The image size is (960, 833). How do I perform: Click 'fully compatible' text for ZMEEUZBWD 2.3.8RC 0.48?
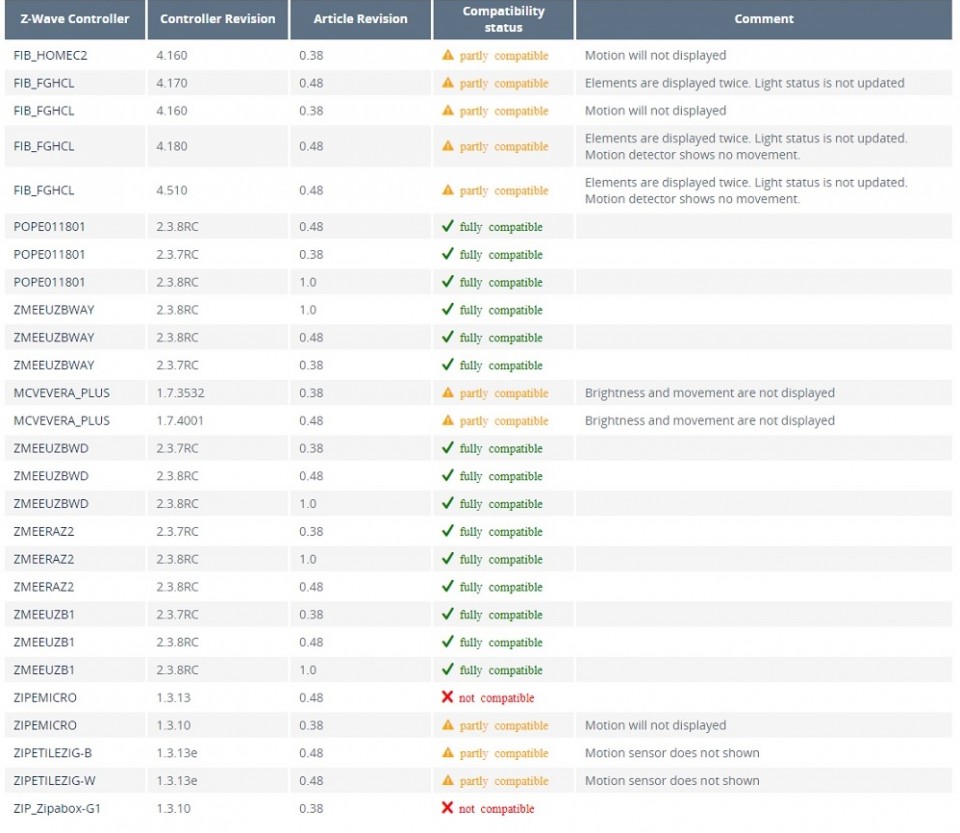tap(501, 476)
